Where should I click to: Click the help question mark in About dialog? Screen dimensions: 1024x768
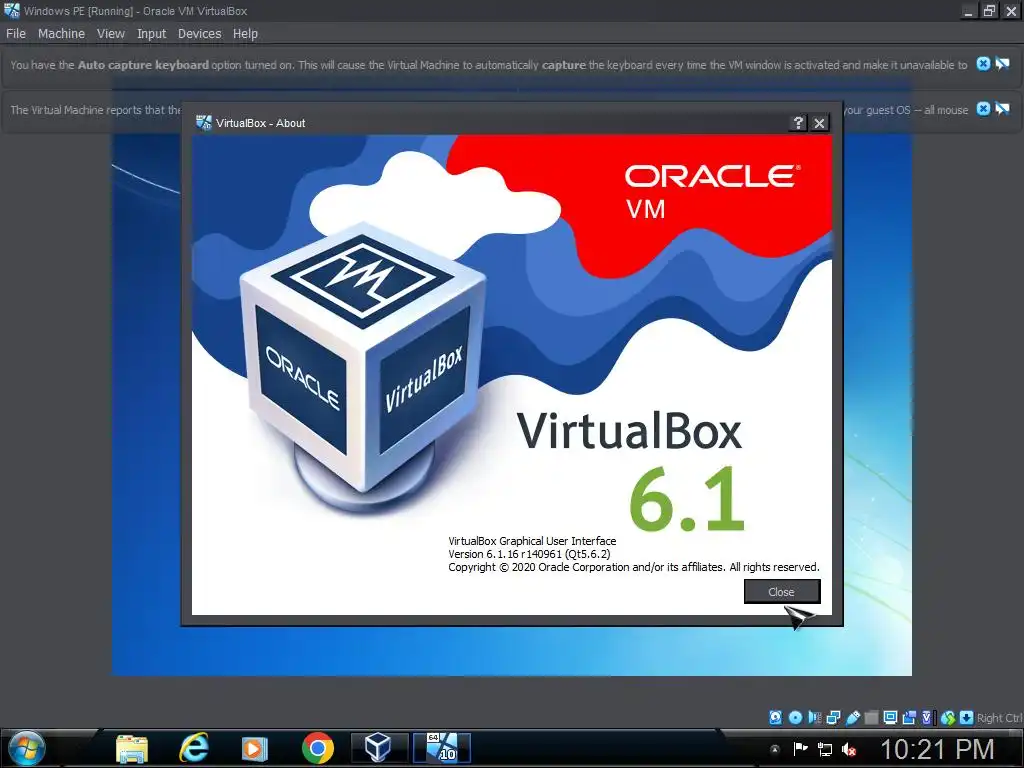point(798,123)
